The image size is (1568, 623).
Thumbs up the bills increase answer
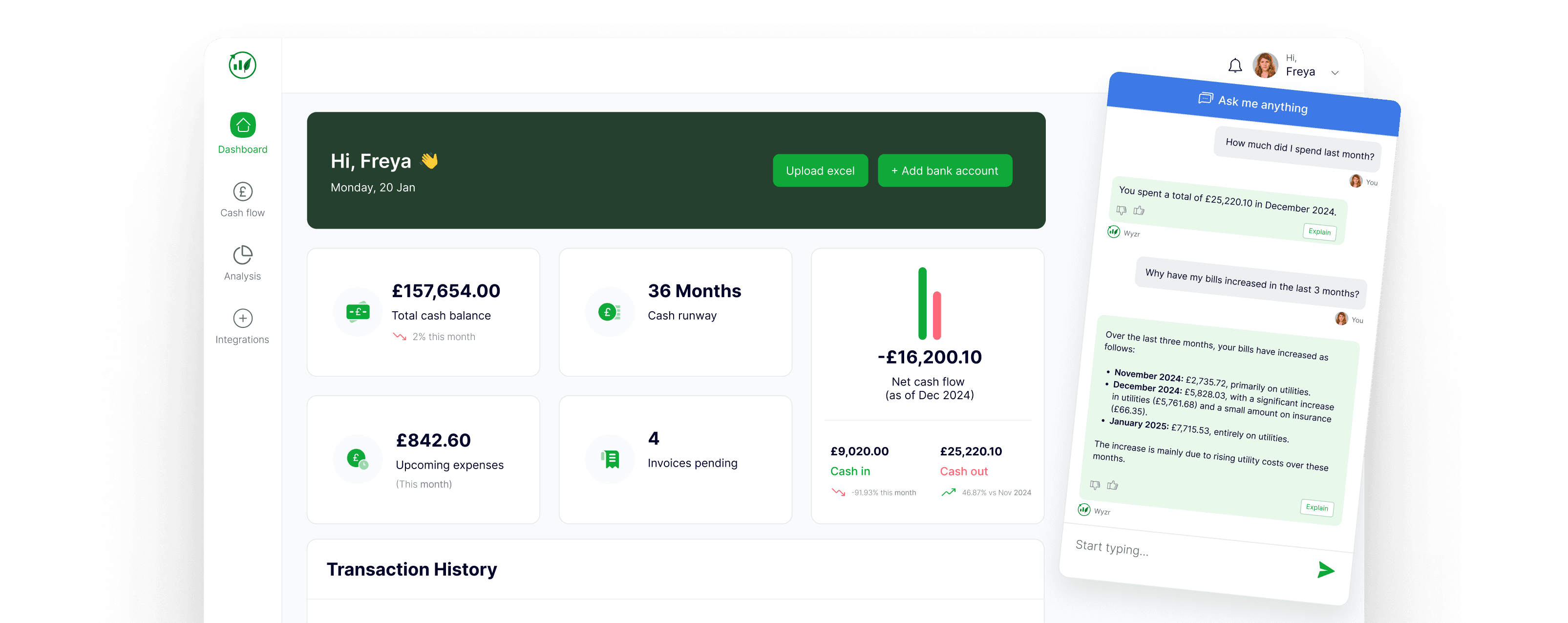click(1113, 485)
